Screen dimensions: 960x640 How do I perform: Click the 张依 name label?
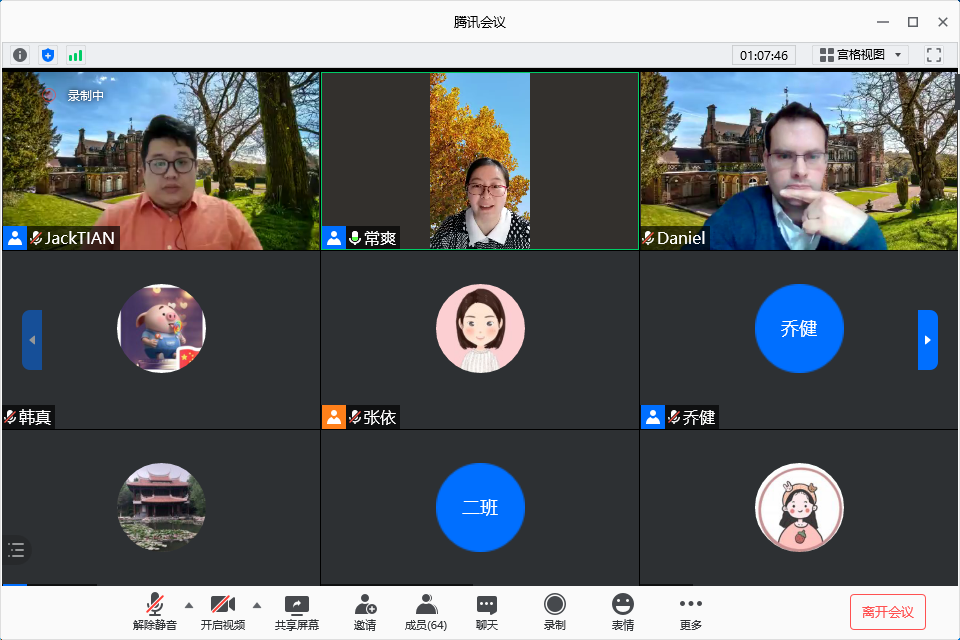[380, 418]
